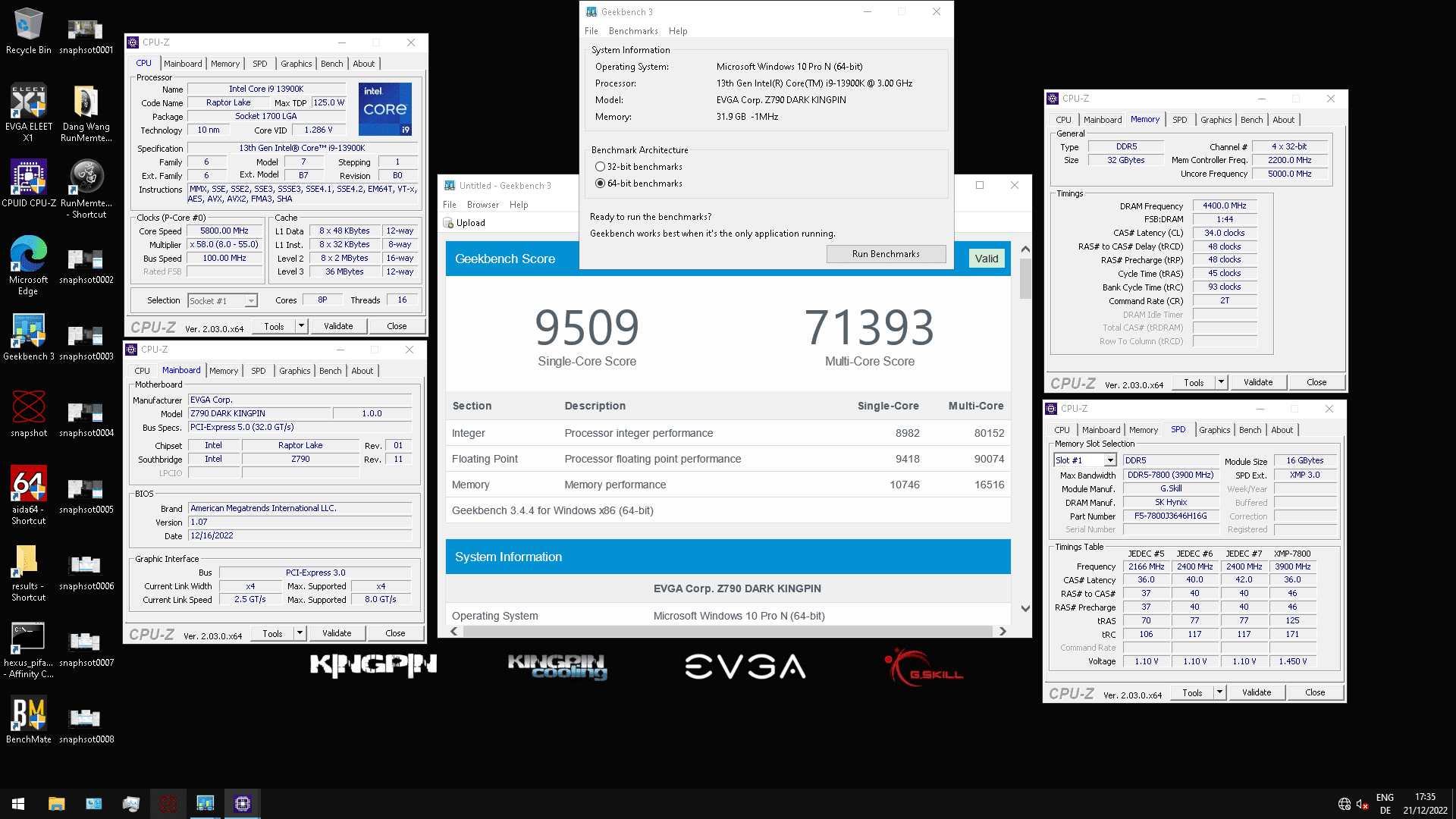This screenshot has width=1456, height=819.
Task: Open Windows Start menu
Action: (18, 804)
